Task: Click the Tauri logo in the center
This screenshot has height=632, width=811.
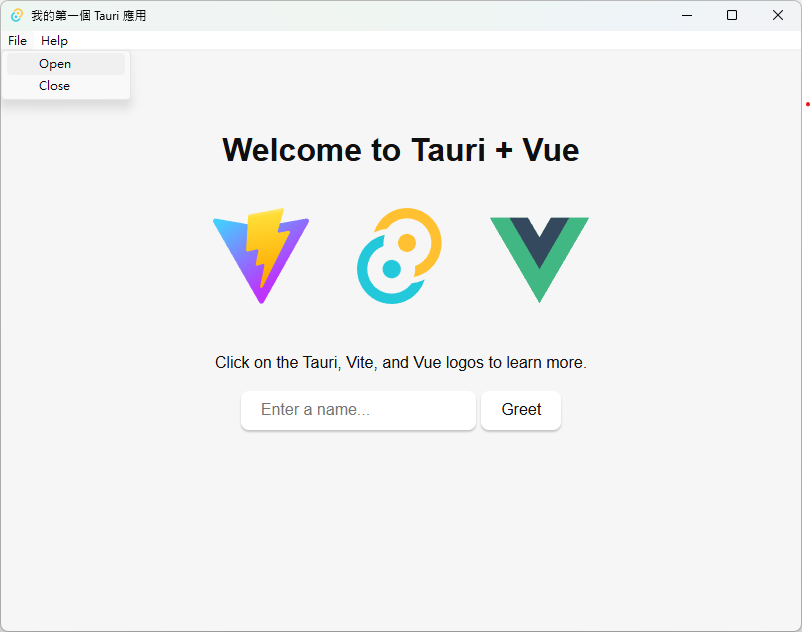Action: [399, 255]
